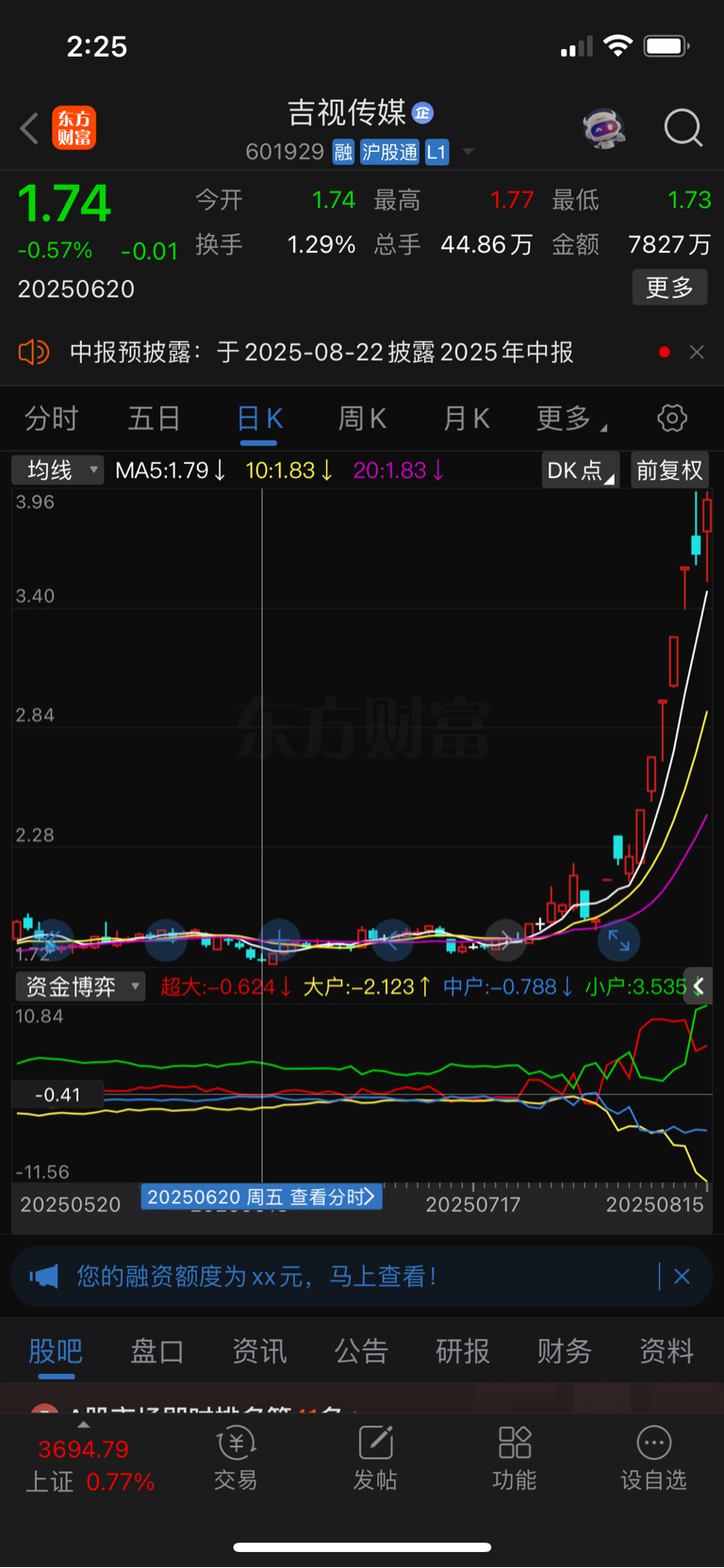Tap the MA10 1.83 yellow value
This screenshot has height=1568, width=724.
(x=288, y=470)
